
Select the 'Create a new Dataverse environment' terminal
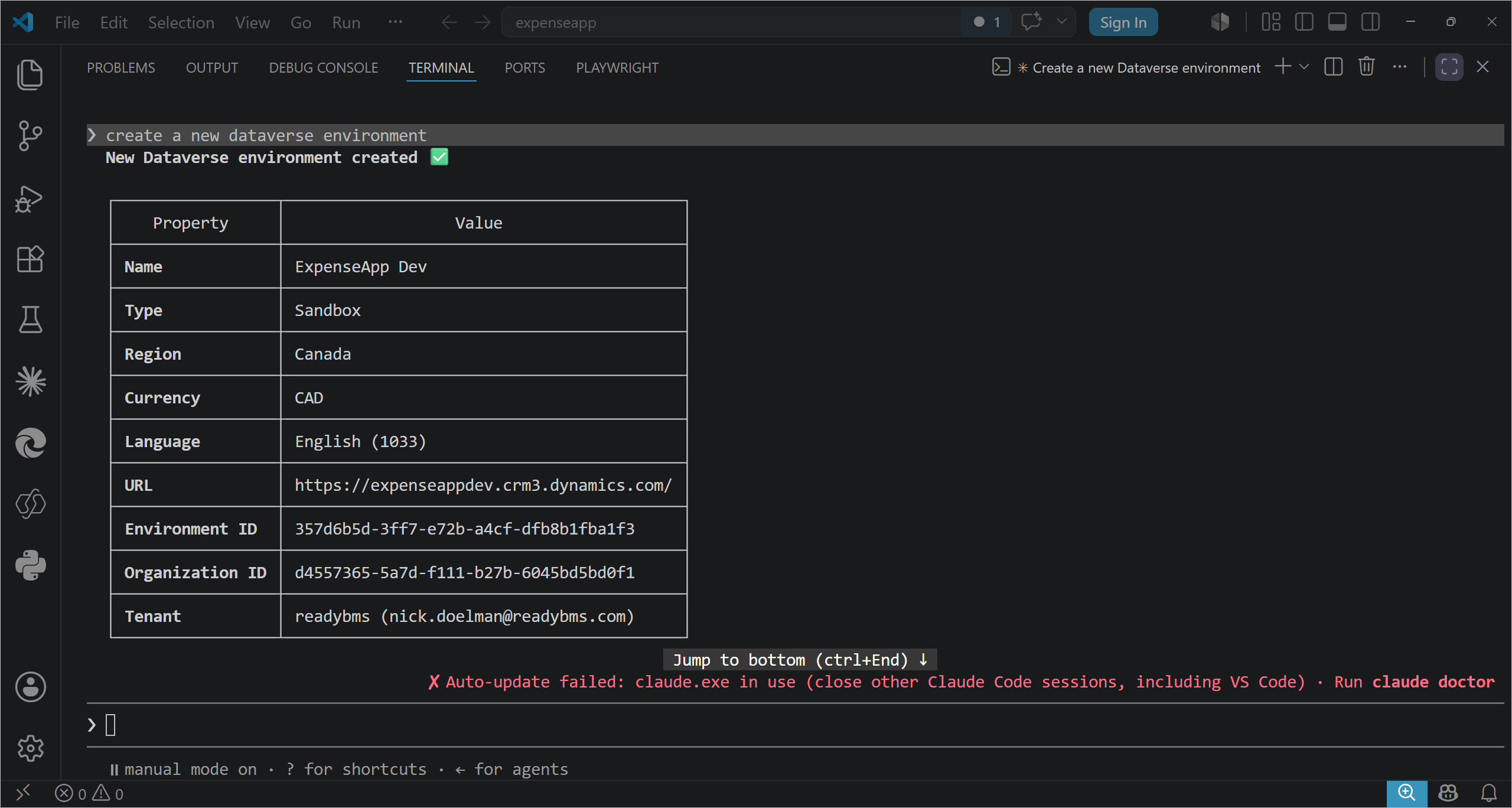point(1126,67)
